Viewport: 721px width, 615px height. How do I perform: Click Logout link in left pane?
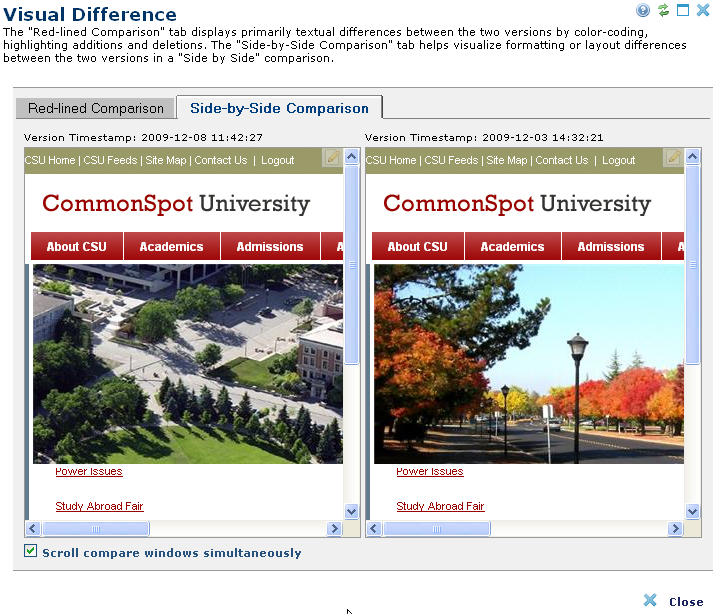click(x=278, y=160)
